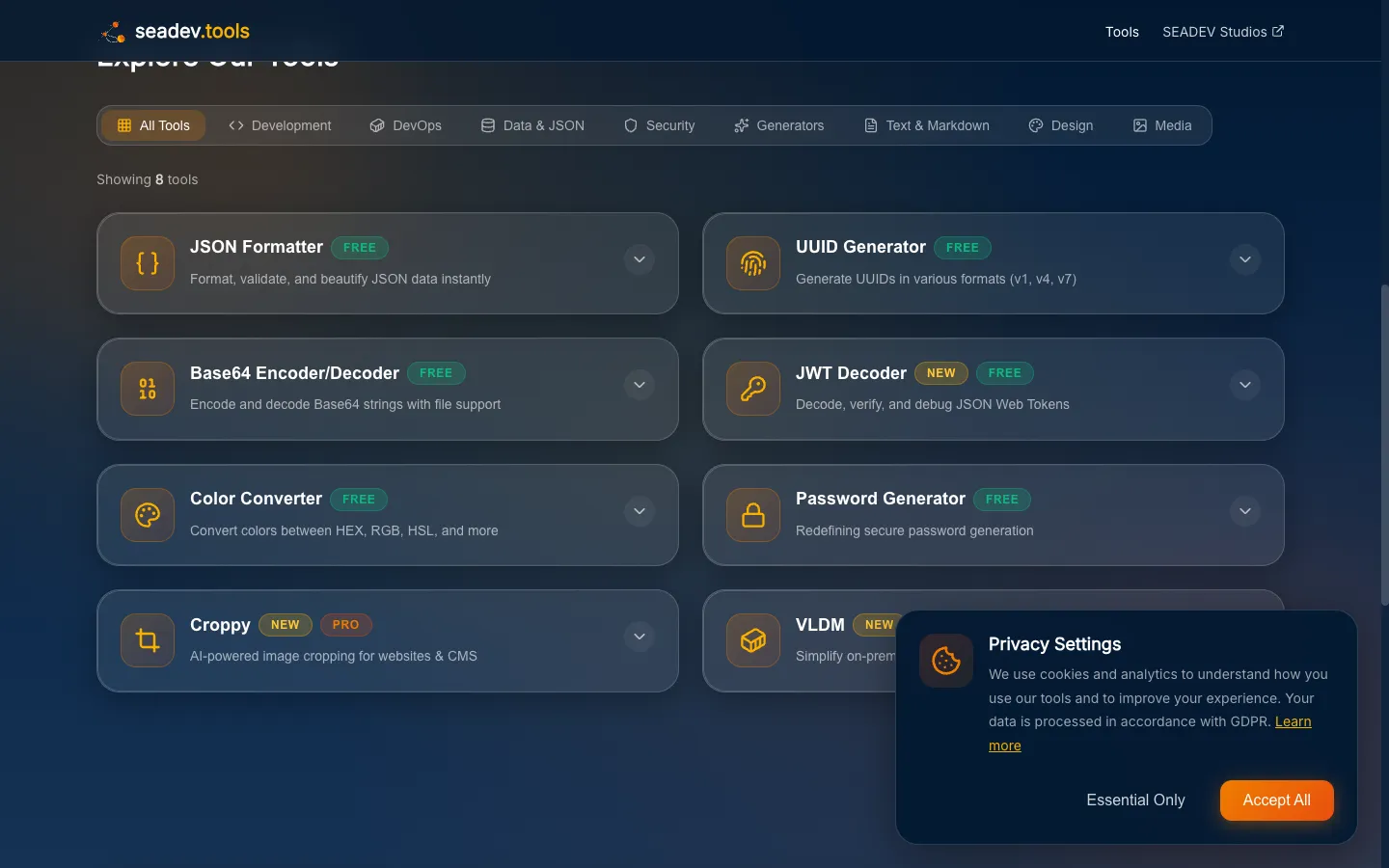Image resolution: width=1389 pixels, height=868 pixels.
Task: Click the Accept All button
Action: (1276, 800)
